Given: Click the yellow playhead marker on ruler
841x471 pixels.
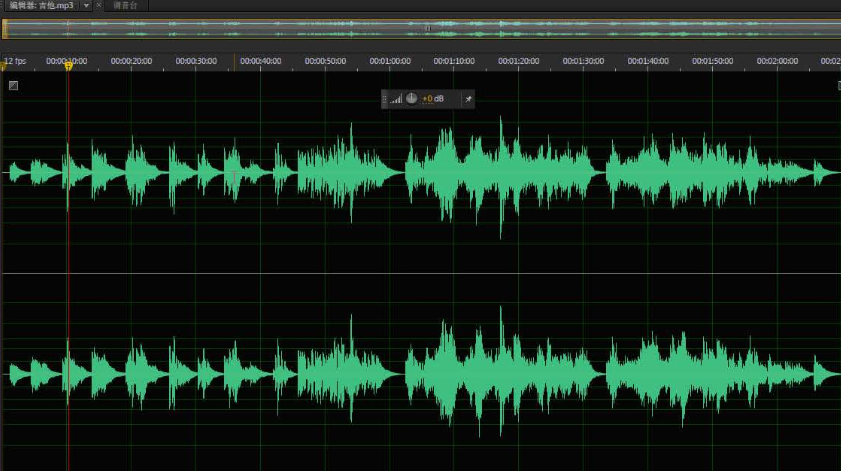Looking at the screenshot, I should click(x=68, y=67).
